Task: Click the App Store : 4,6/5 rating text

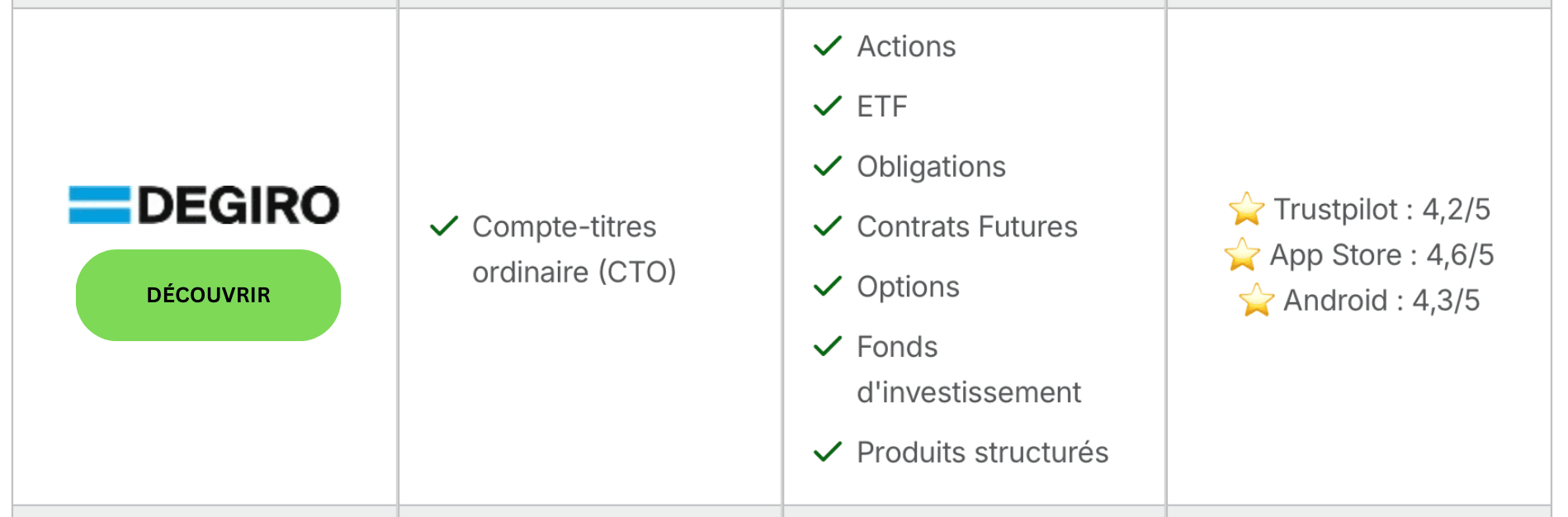Action: [x=1381, y=255]
